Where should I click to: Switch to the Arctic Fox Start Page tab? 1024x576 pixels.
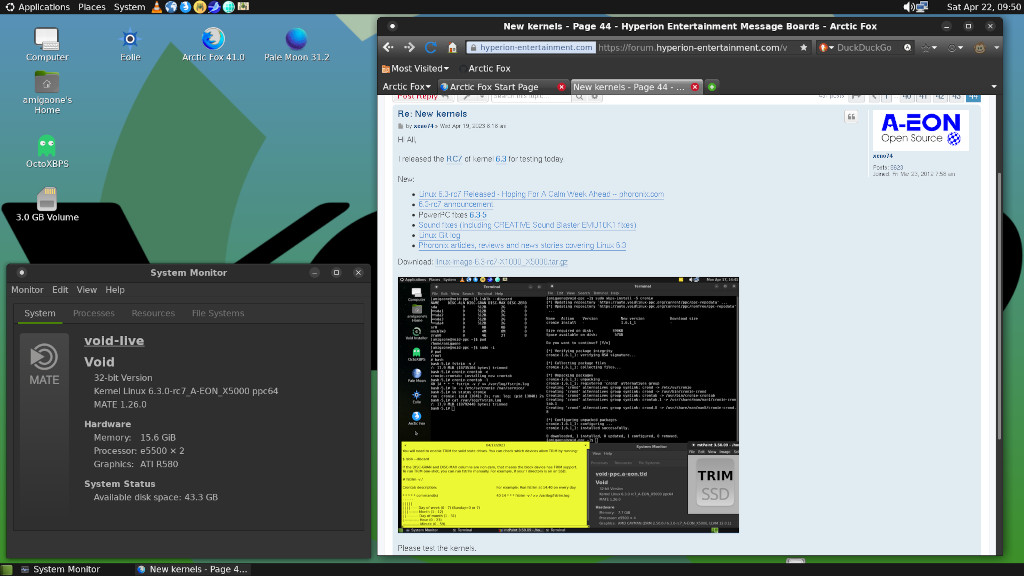[x=503, y=87]
